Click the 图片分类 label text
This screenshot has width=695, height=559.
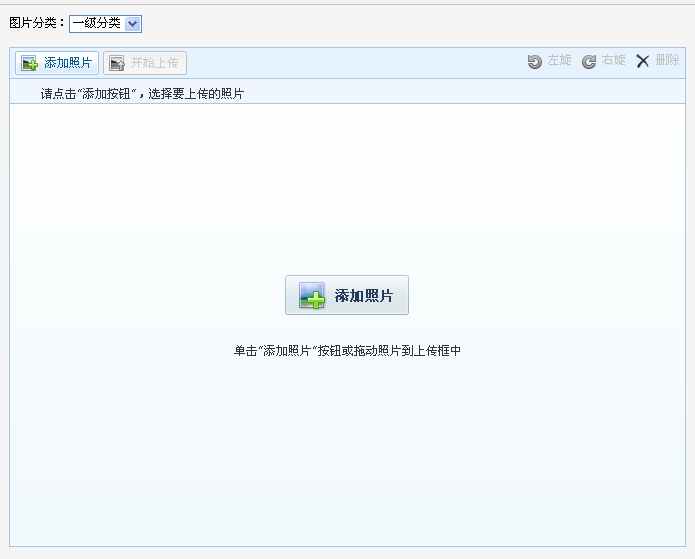point(36,23)
